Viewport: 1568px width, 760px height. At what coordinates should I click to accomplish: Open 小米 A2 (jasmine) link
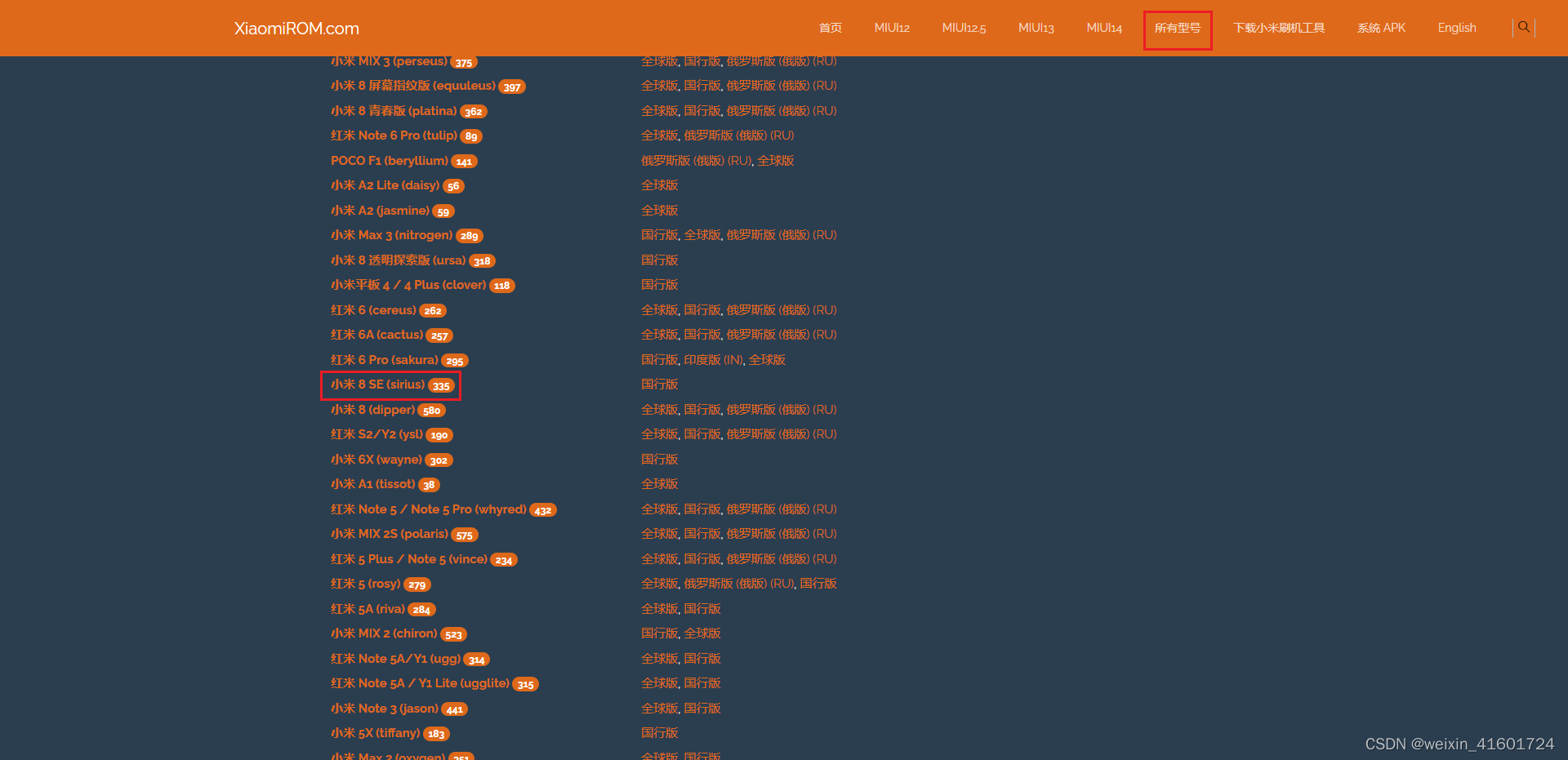coord(380,211)
